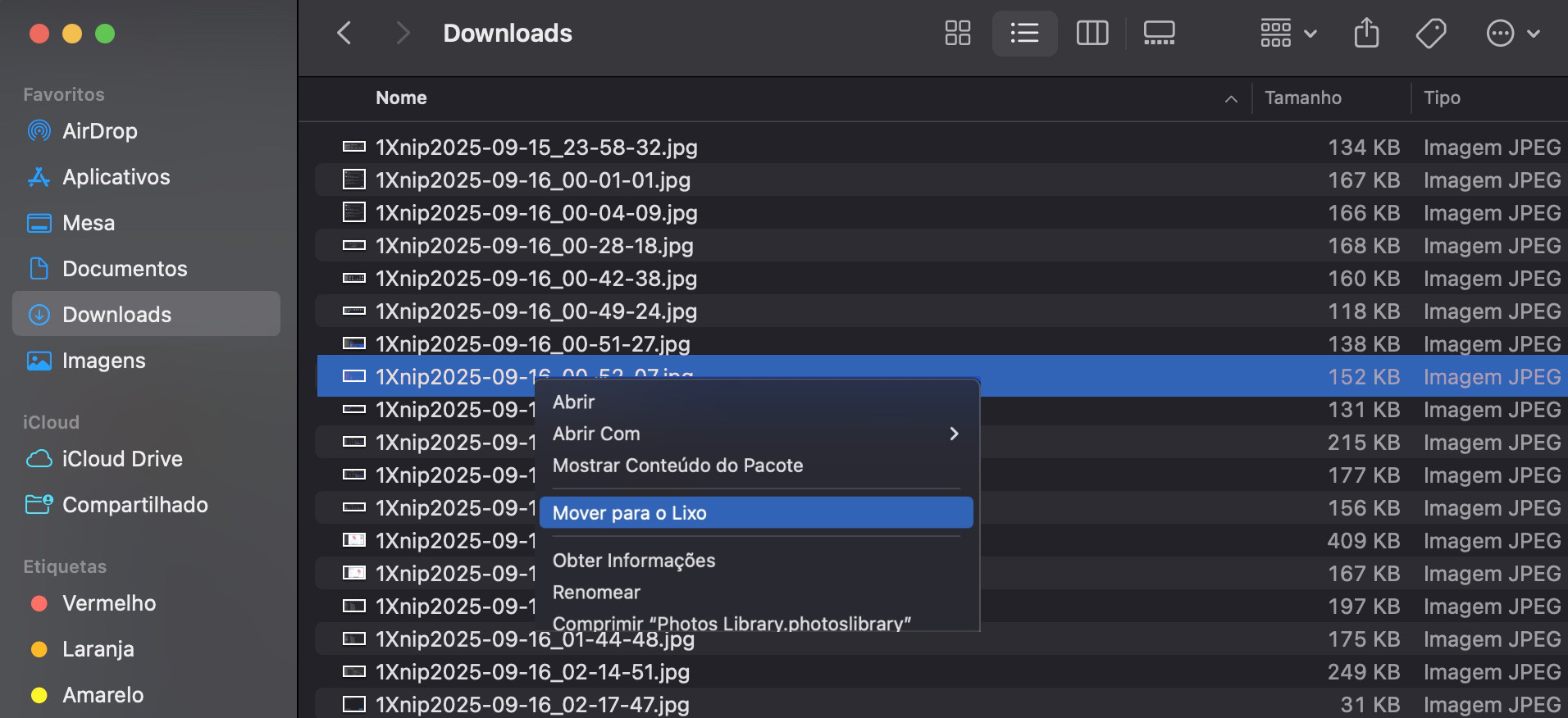Click the thumbnail of 1Xnip2025-09-16_00-04-09.jpg
Screen dimensions: 1568x718
pos(353,212)
